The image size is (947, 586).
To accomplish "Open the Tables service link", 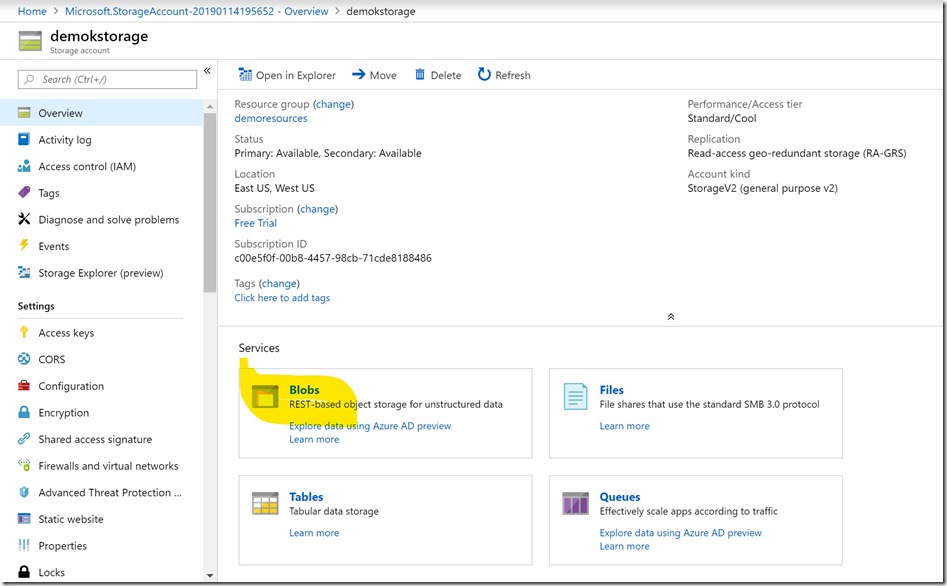I will click(x=306, y=497).
